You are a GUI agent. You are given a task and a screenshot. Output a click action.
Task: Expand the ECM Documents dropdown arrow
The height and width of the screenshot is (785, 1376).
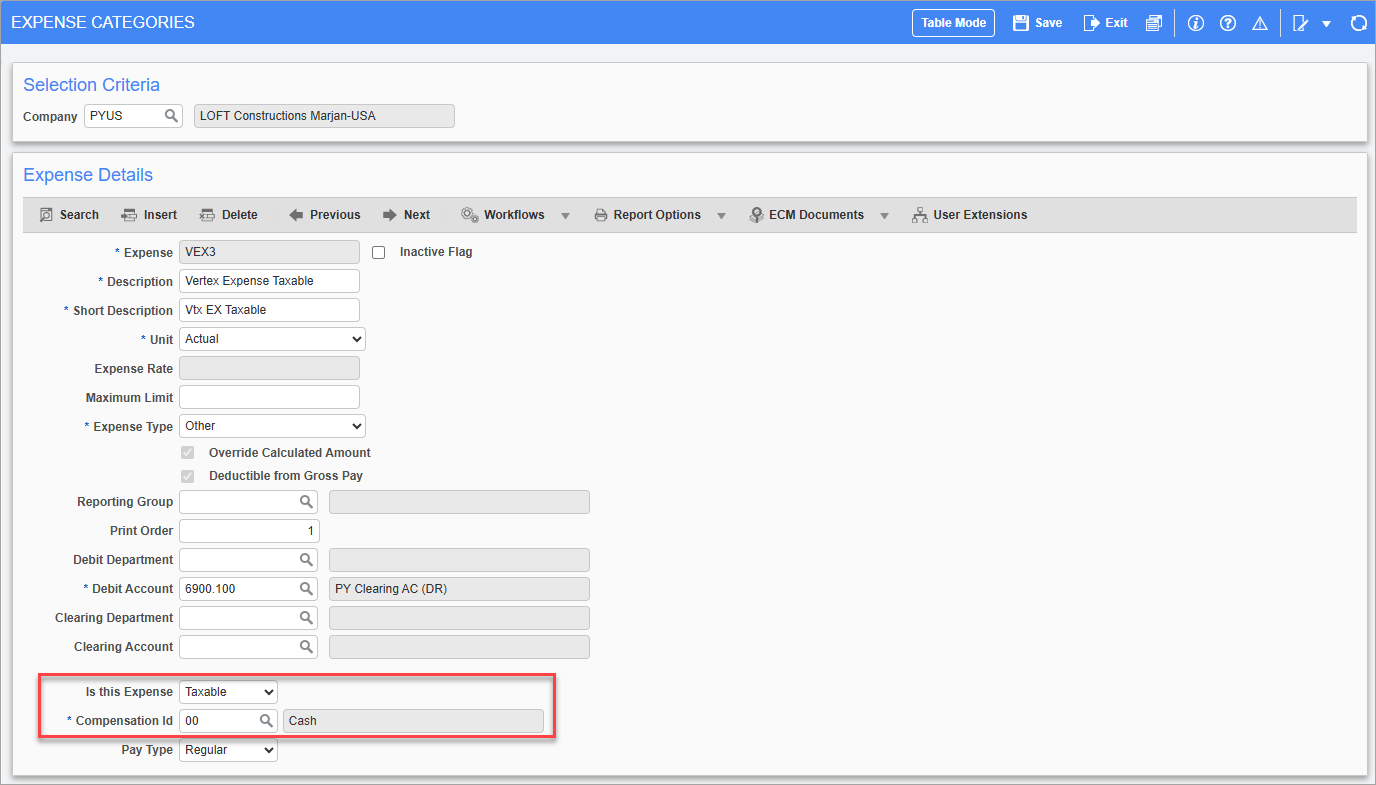(x=885, y=216)
